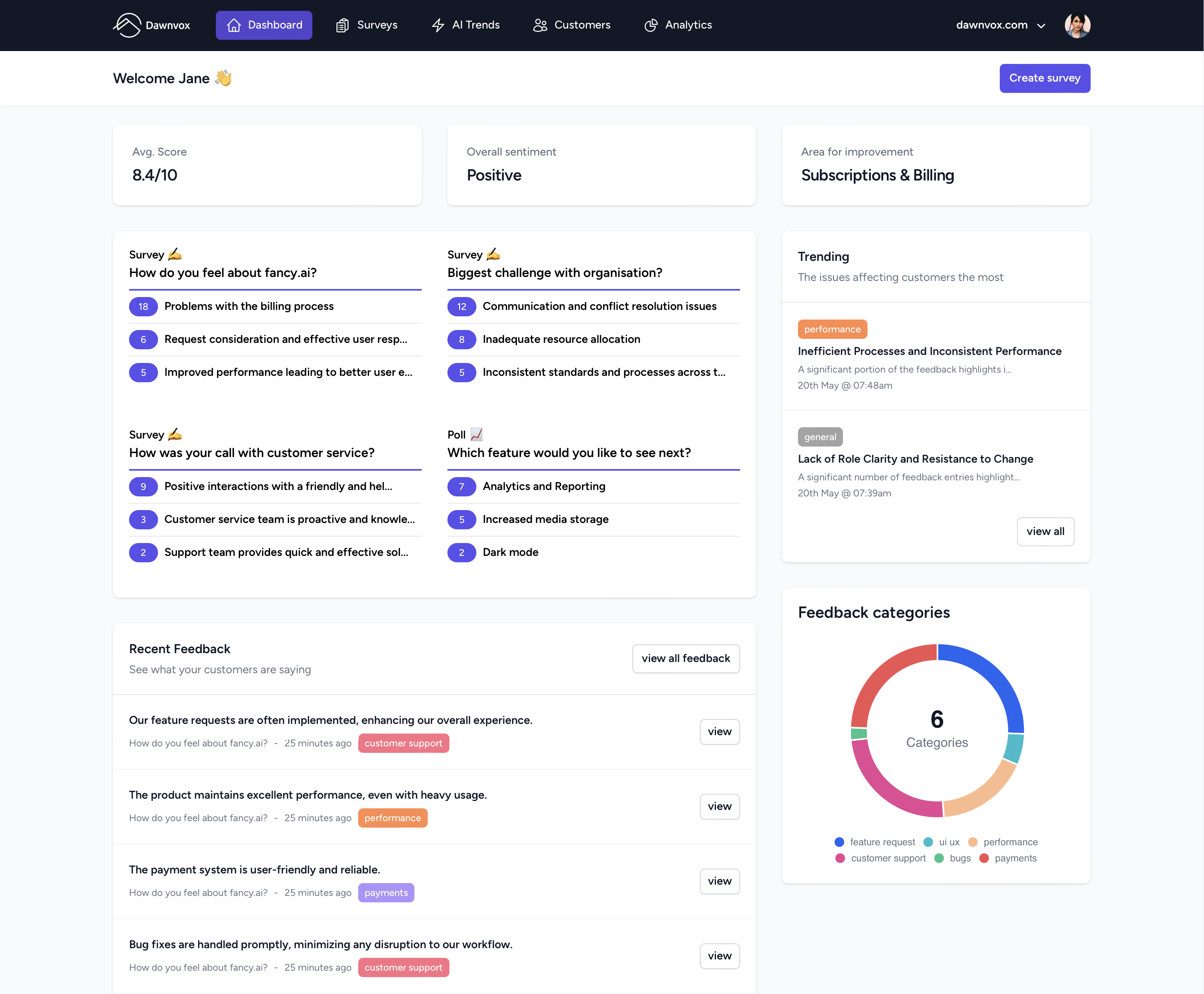The width and height of the screenshot is (1204, 994).
Task: Open the user avatar profile picture
Action: [1077, 25]
